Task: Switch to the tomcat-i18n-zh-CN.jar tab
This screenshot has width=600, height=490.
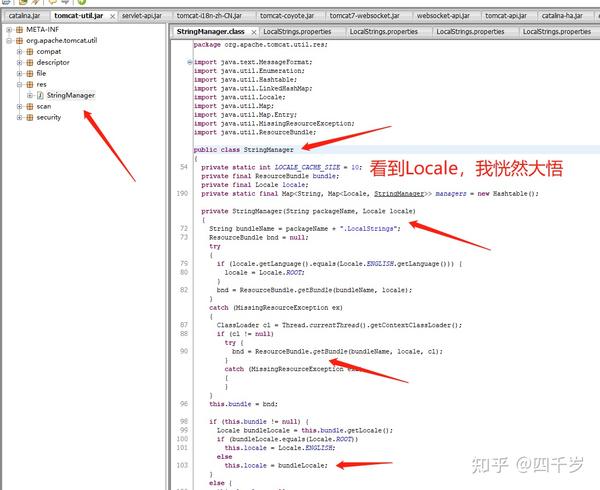Action: tap(209, 16)
